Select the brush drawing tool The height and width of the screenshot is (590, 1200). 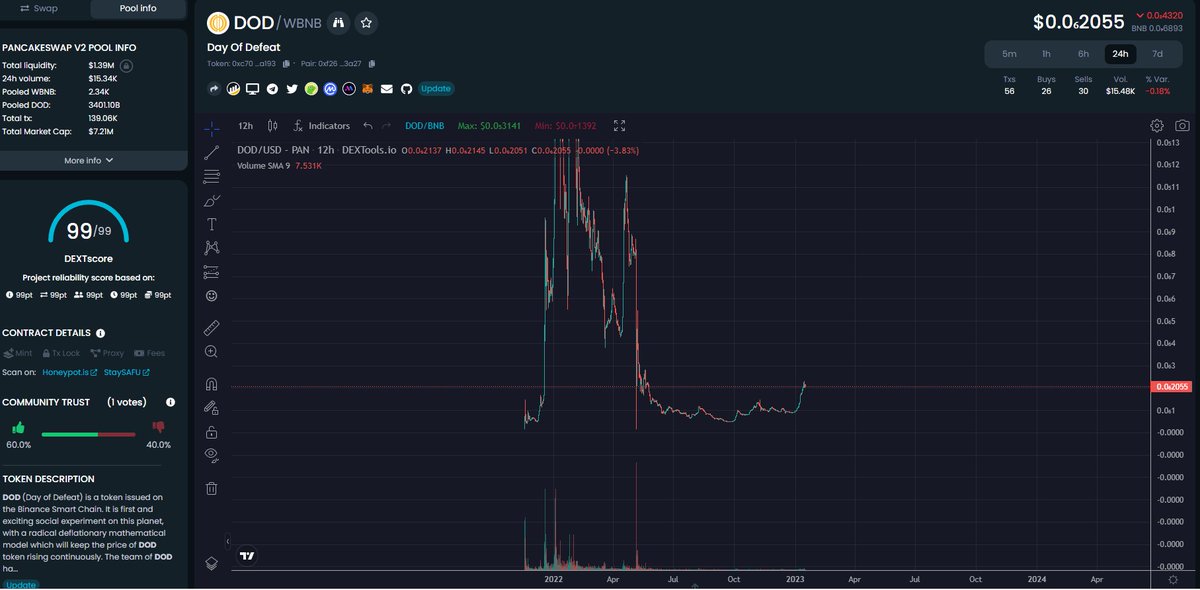pos(211,200)
